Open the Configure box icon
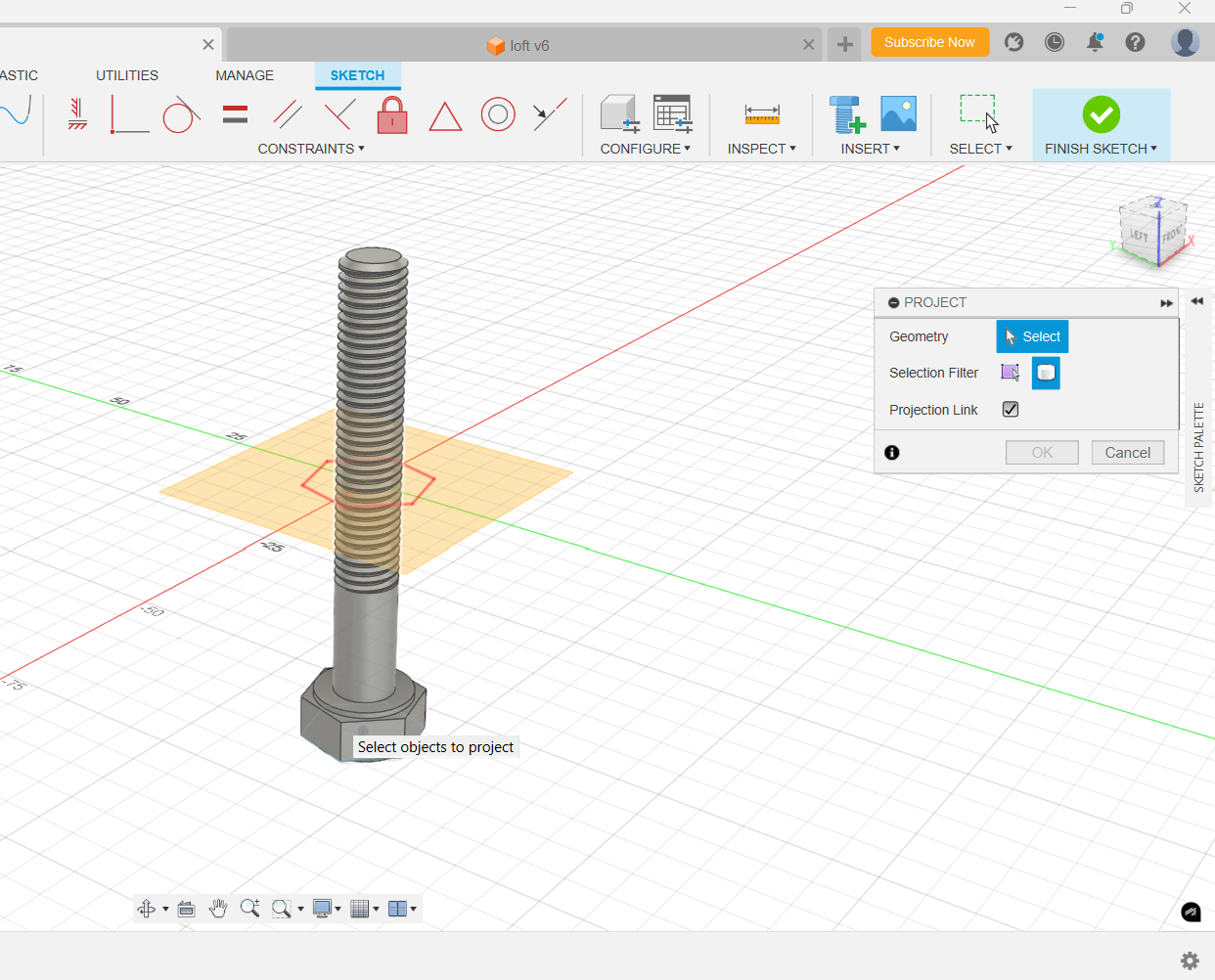Screen dimensions: 1215x980 click(x=619, y=114)
